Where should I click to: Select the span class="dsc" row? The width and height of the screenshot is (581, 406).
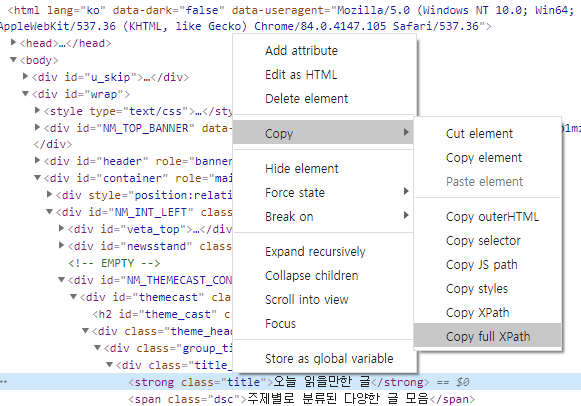coord(302,399)
